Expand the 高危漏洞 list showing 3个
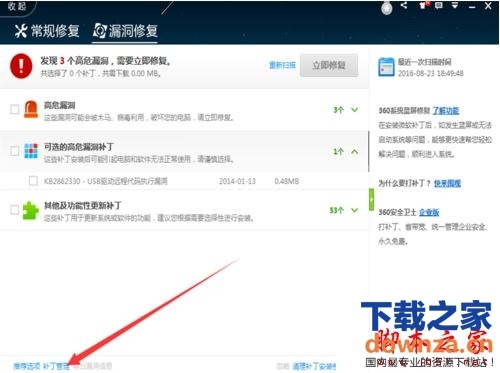The image size is (500, 373). (355, 110)
